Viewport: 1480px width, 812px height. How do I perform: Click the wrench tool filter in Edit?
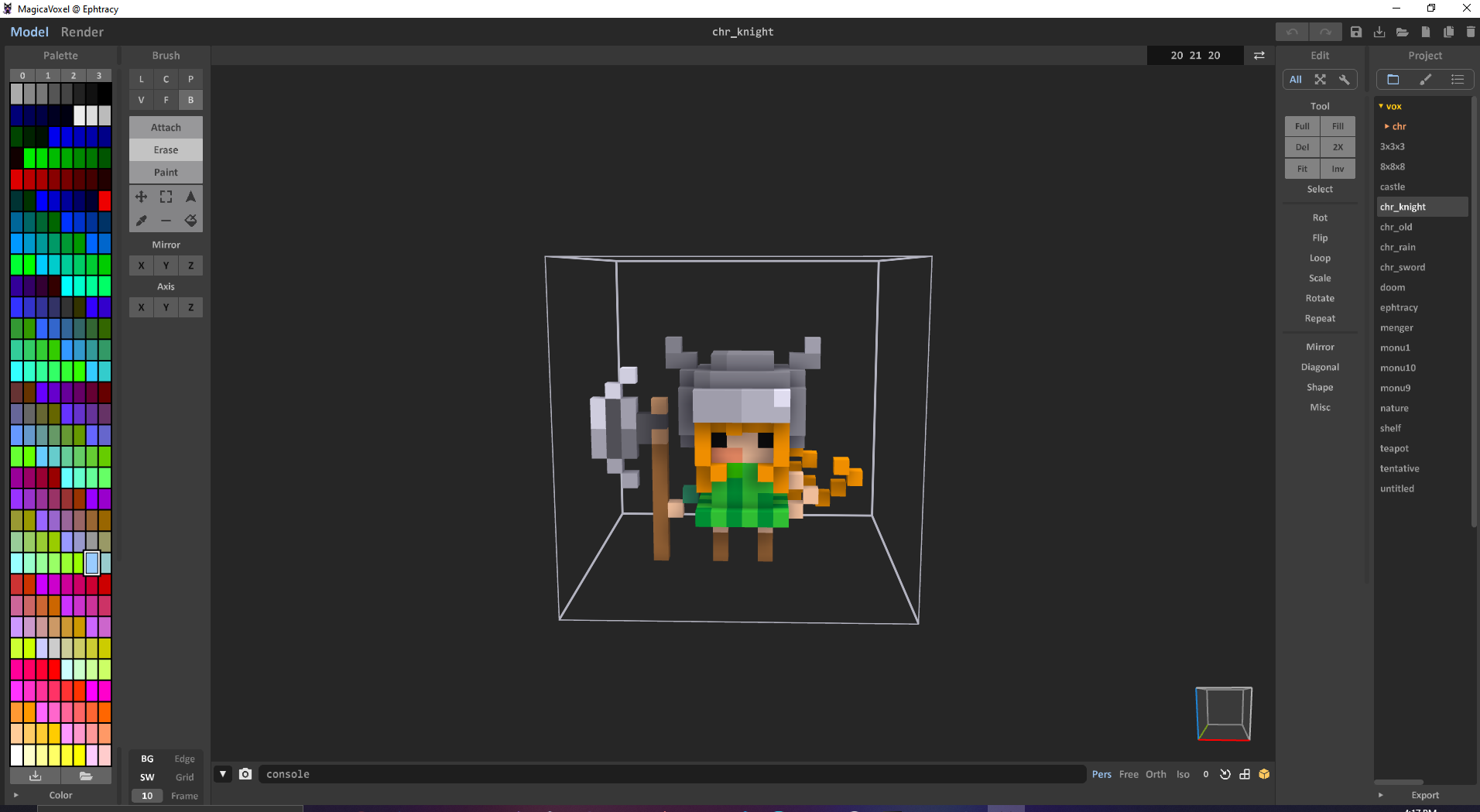pyautogui.click(x=1344, y=80)
